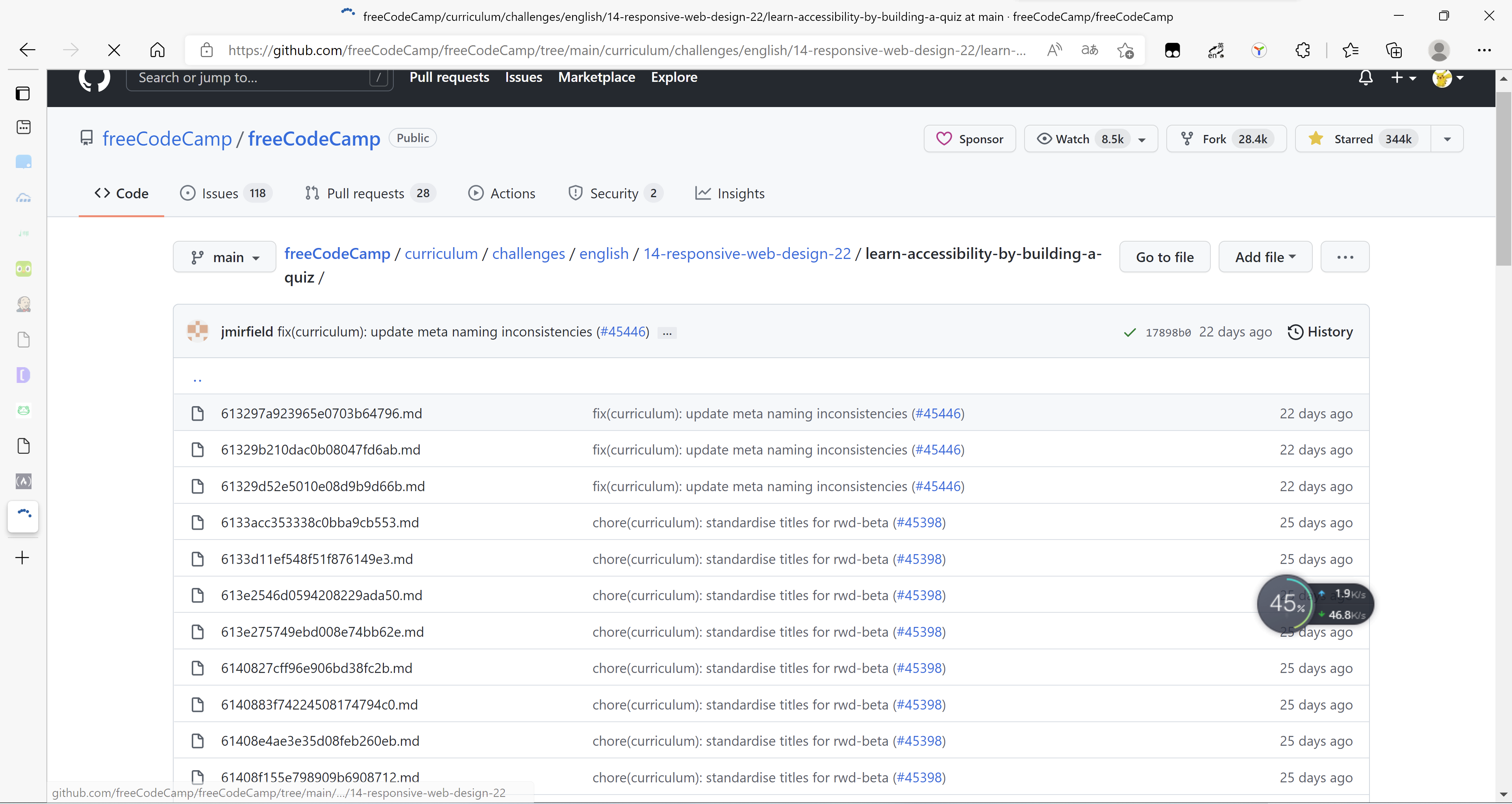Open the english breadcrumb link
Screen dimensions: 1512x804
(x=603, y=253)
